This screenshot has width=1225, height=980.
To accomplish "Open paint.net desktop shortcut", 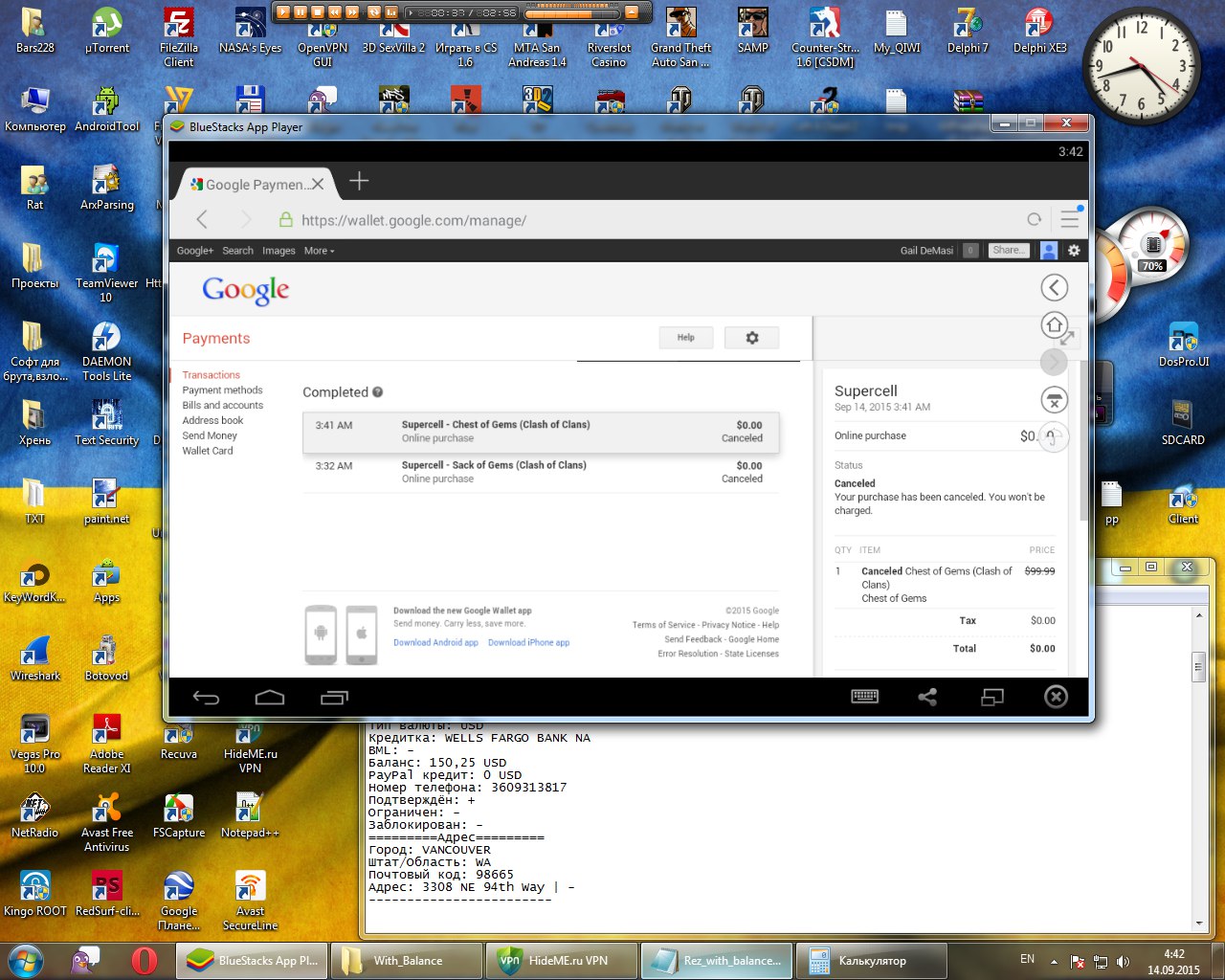I will point(106,501).
